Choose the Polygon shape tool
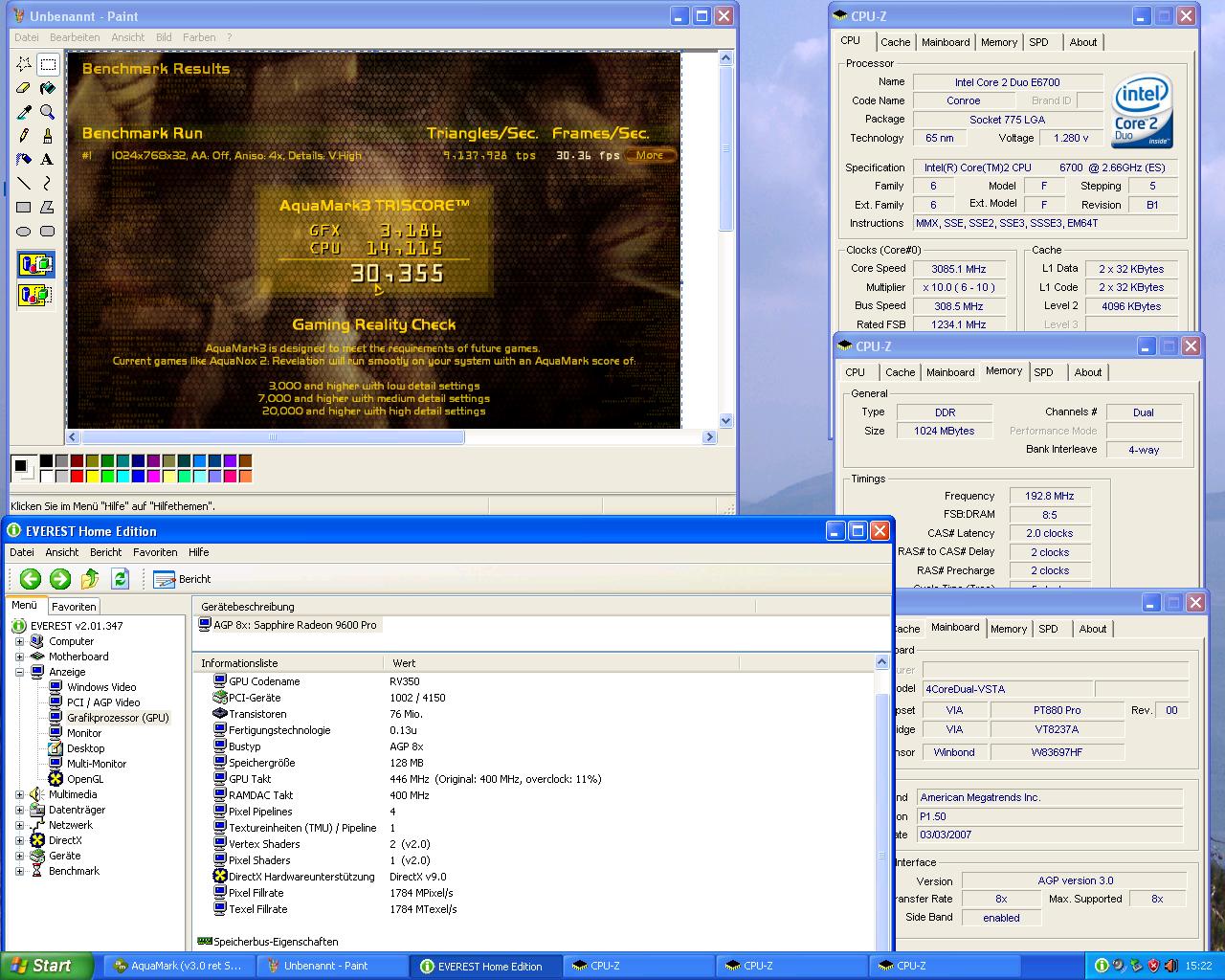The width and height of the screenshot is (1225, 980). click(48, 207)
